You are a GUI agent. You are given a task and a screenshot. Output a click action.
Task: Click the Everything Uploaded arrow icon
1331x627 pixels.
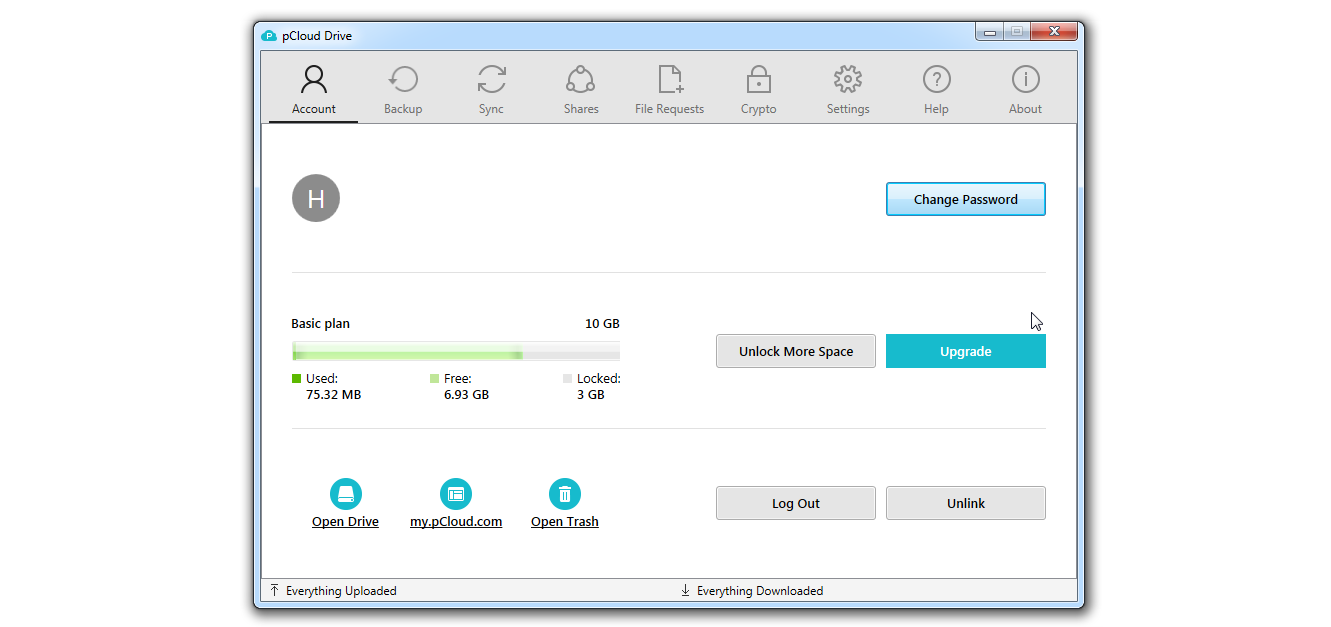coord(275,591)
